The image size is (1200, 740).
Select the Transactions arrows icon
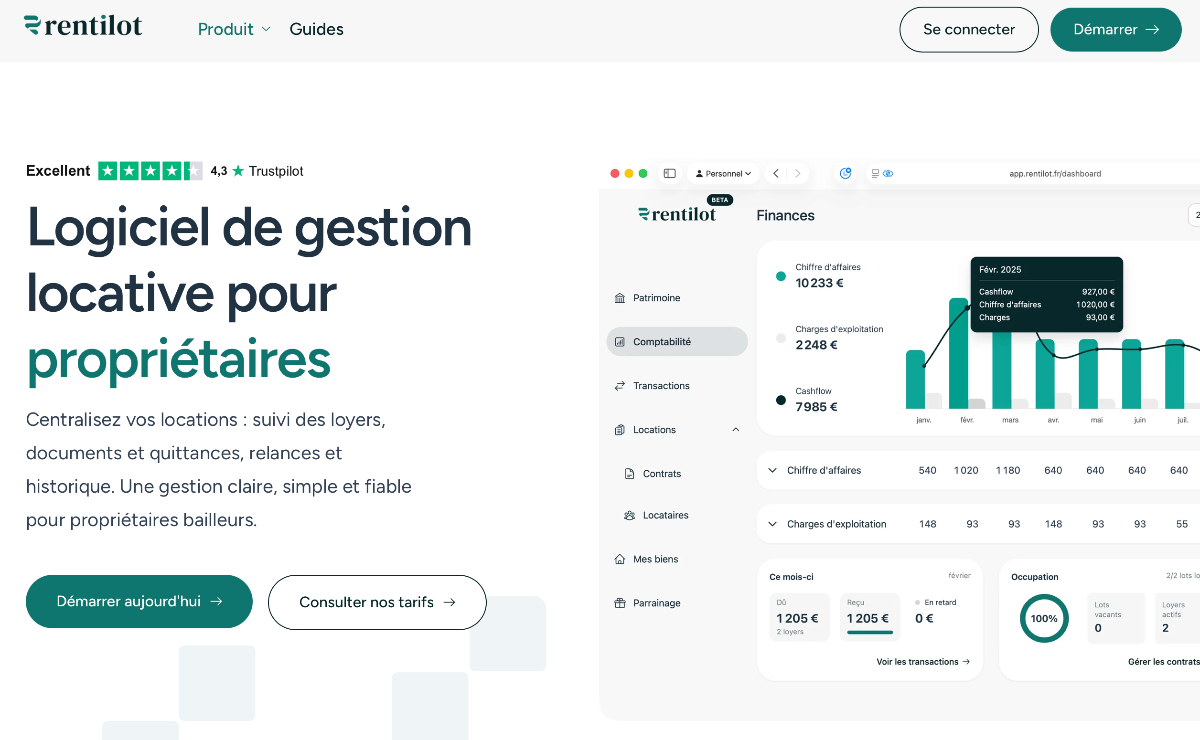click(x=620, y=386)
